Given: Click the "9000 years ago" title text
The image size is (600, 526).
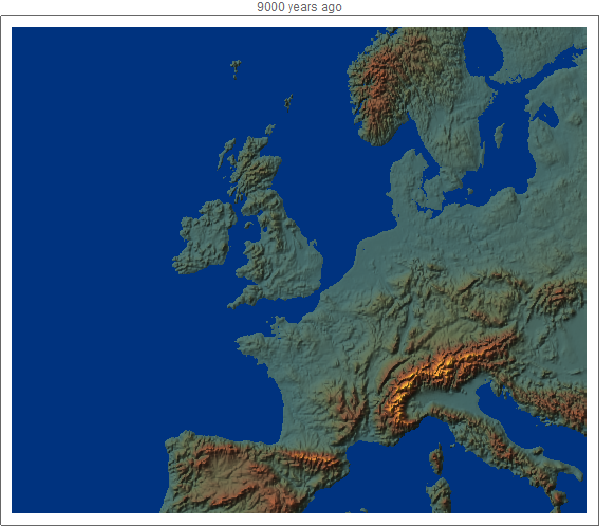Looking at the screenshot, I should pyautogui.click(x=299, y=7).
